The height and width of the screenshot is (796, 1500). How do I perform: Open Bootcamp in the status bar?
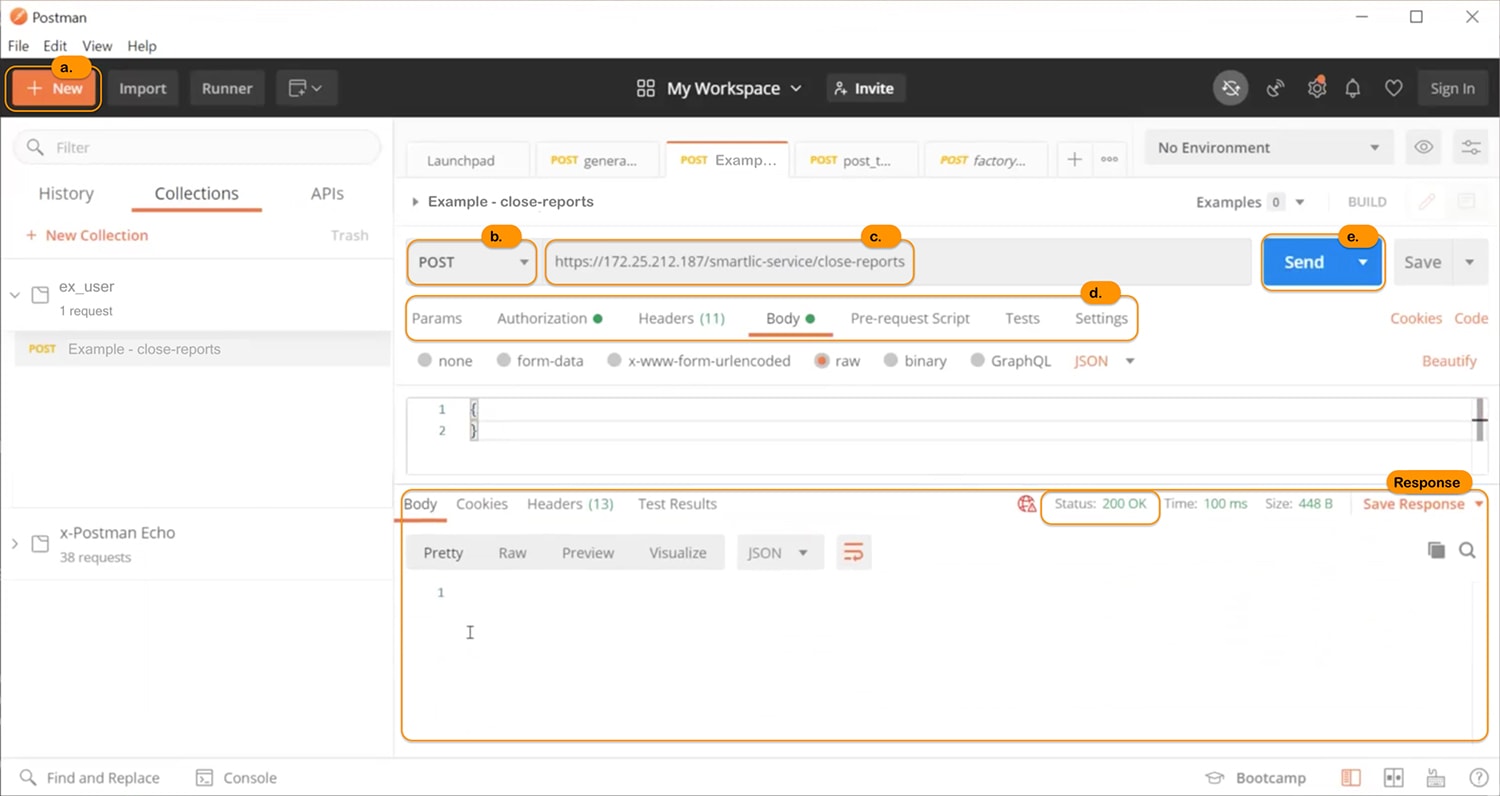click(x=1256, y=778)
